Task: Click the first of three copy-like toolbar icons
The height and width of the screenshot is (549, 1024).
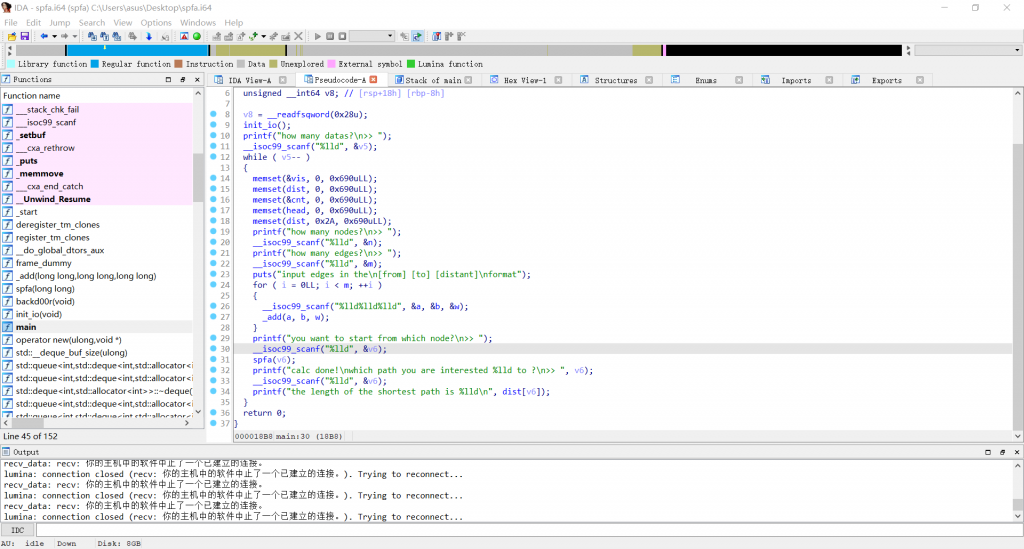Action: click(92, 37)
